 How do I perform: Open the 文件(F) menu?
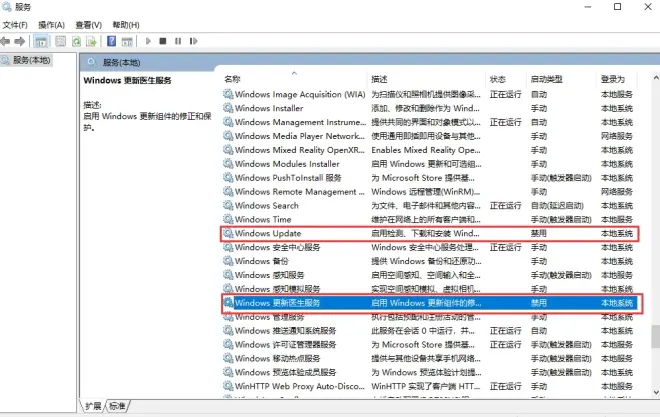click(x=15, y=25)
